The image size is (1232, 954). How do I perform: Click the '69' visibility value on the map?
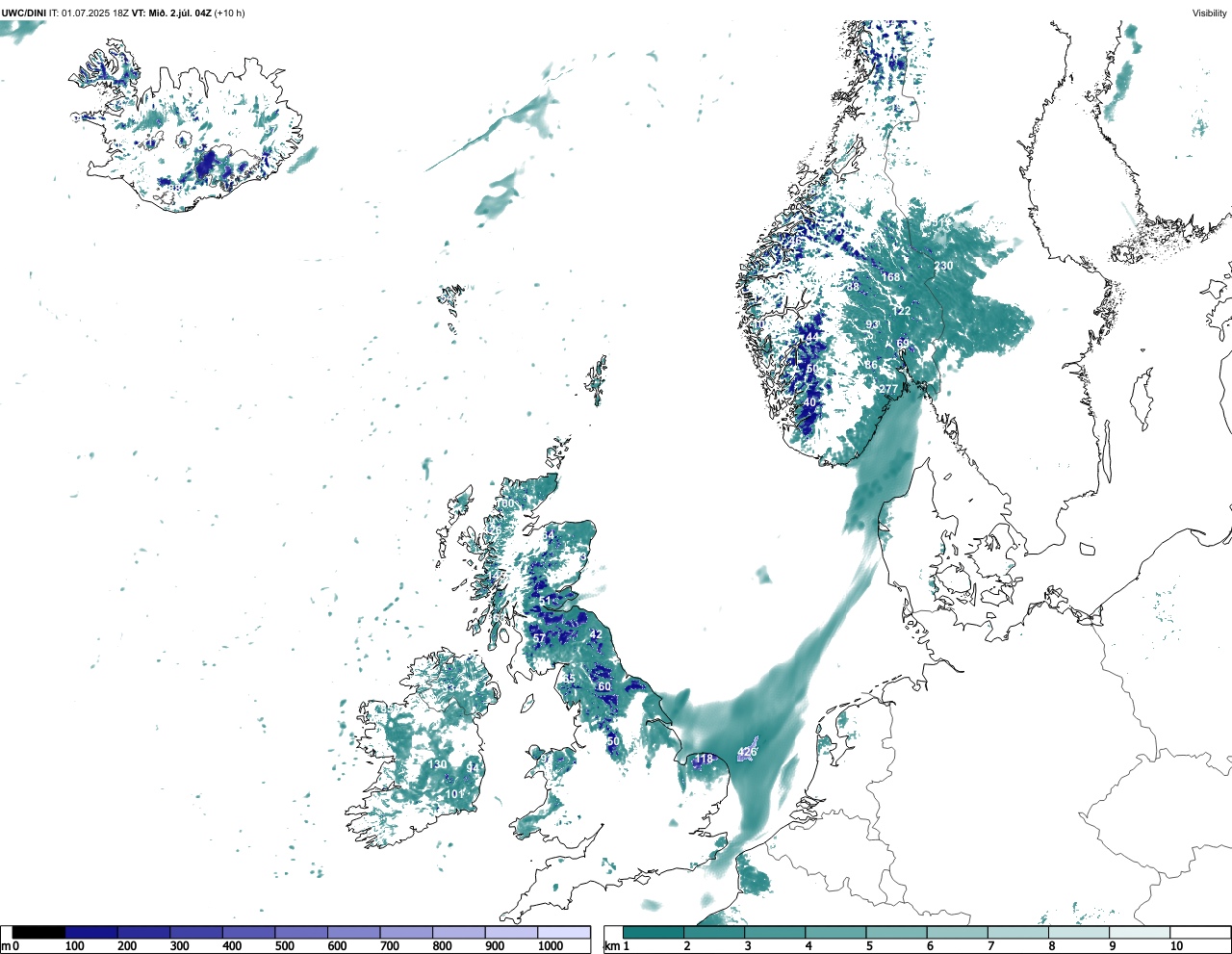[x=903, y=344]
